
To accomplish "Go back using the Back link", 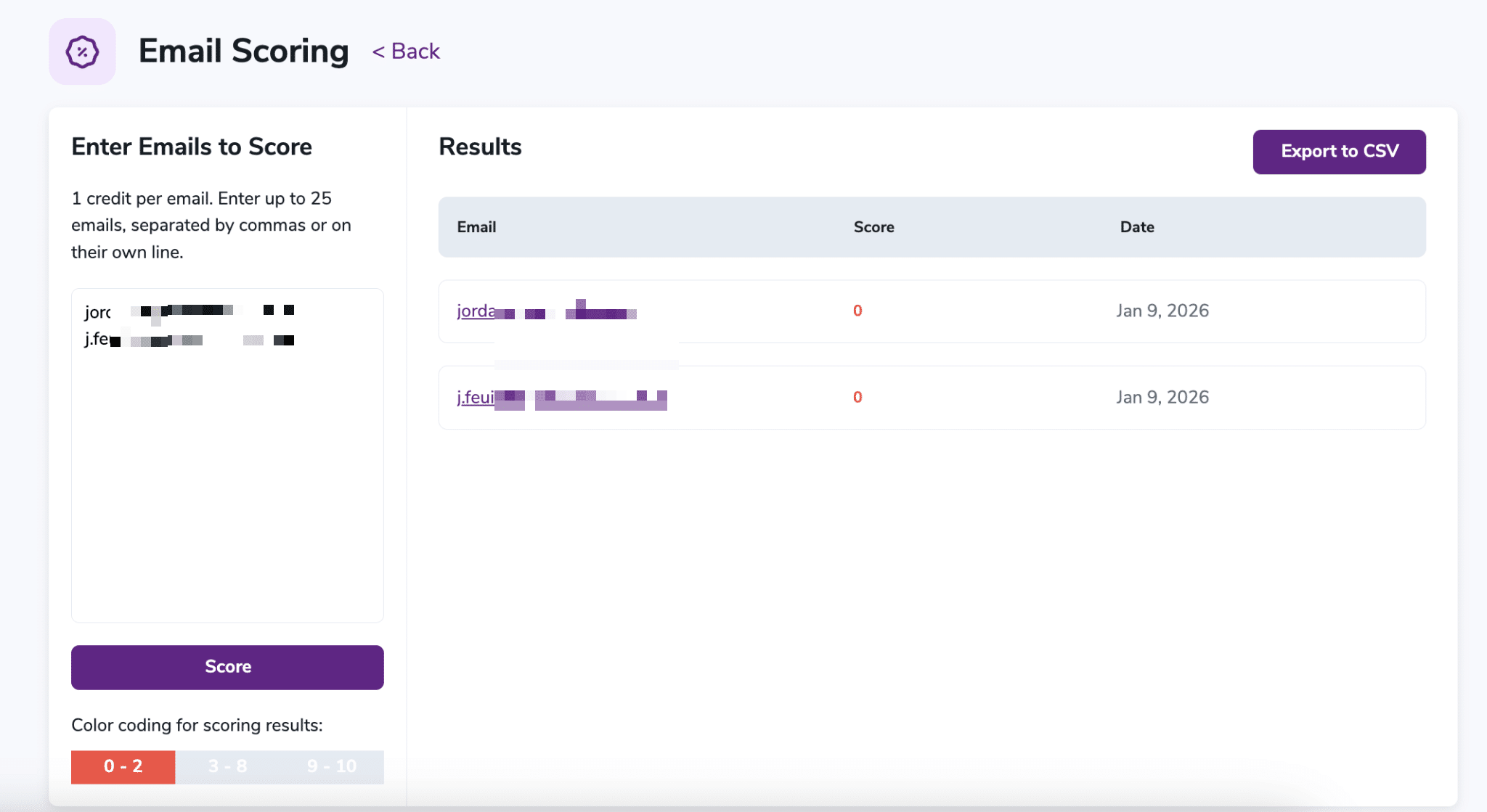I will coord(406,52).
